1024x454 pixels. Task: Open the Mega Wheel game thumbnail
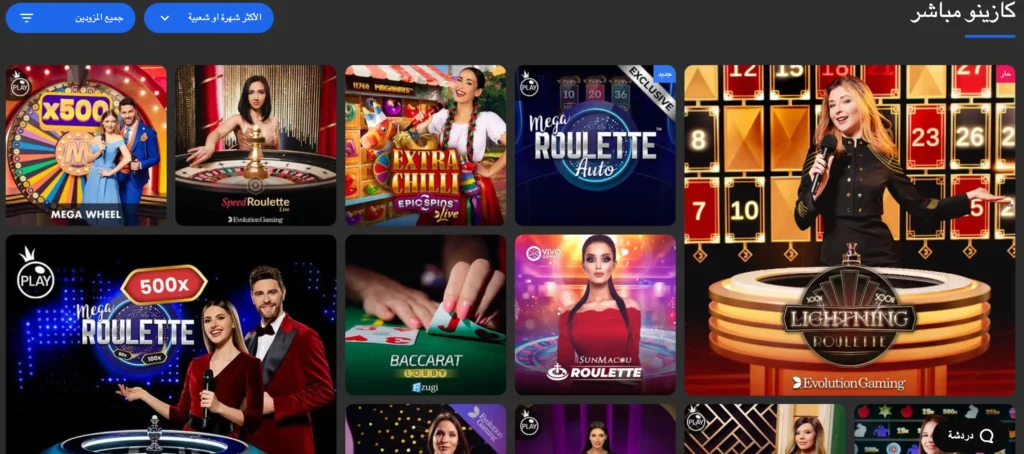coord(86,145)
